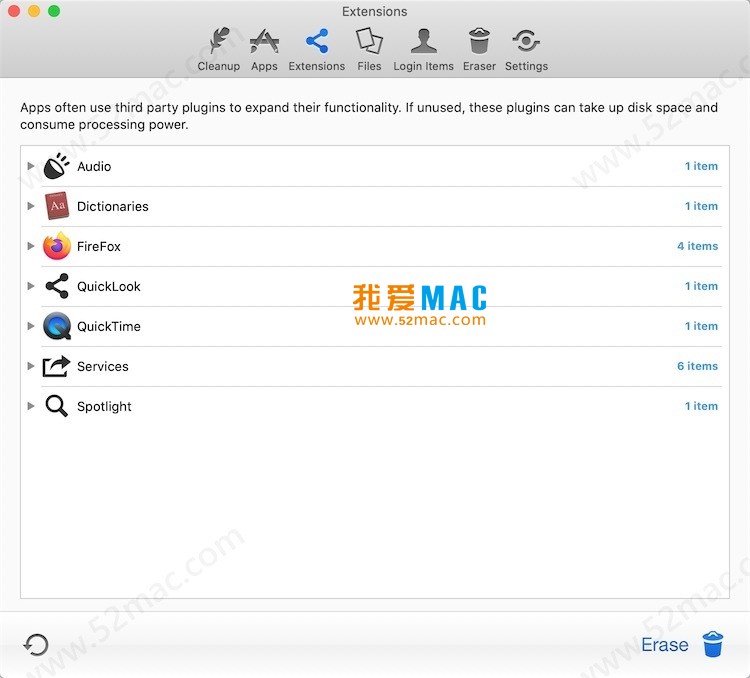Image resolution: width=750 pixels, height=678 pixels.
Task: Click the Services export arrow icon
Action: pyautogui.click(x=56, y=366)
